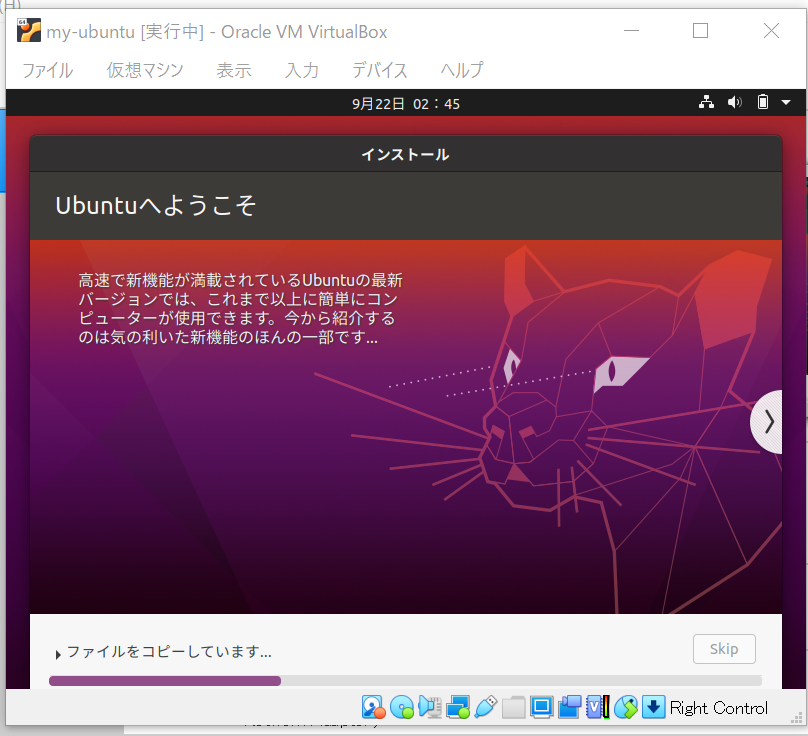This screenshot has width=808, height=736.
Task: Minimize the VirtualBox window
Action: point(631,30)
